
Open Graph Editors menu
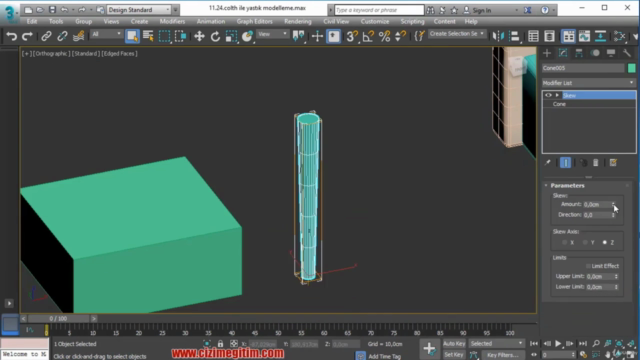click(x=254, y=22)
